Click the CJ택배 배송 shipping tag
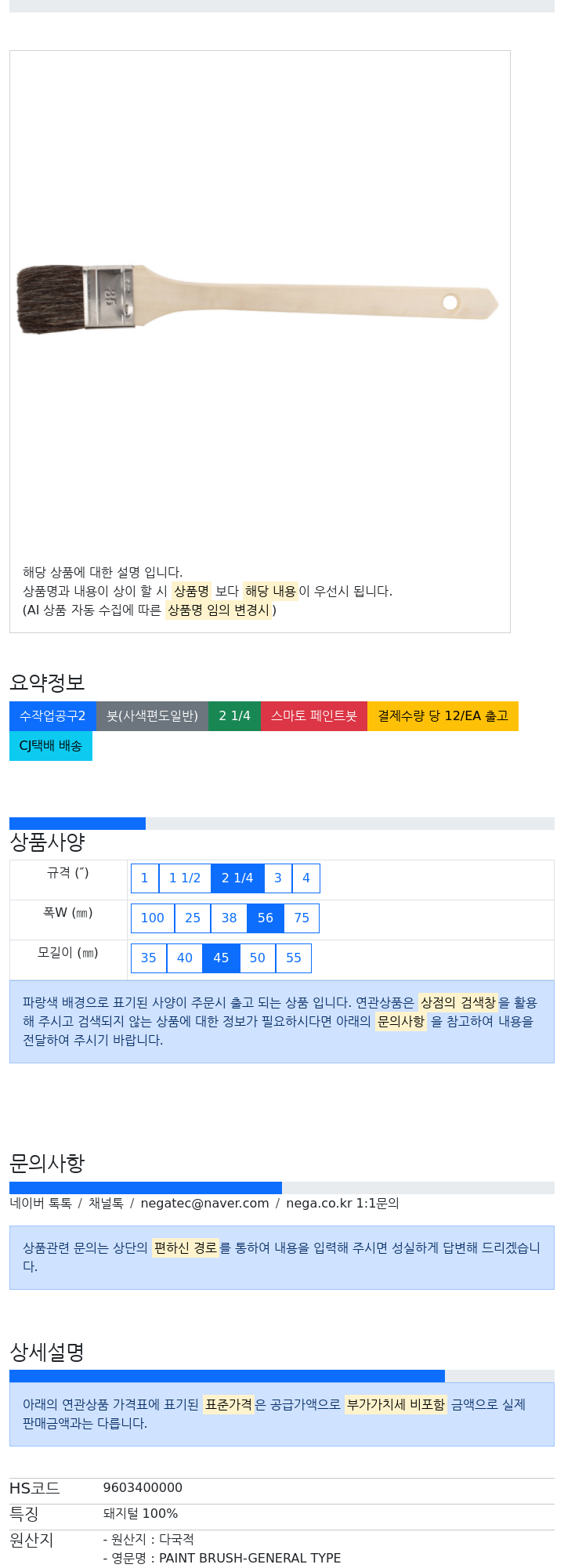Image resolution: width=564 pixels, height=1568 pixels. click(x=51, y=746)
